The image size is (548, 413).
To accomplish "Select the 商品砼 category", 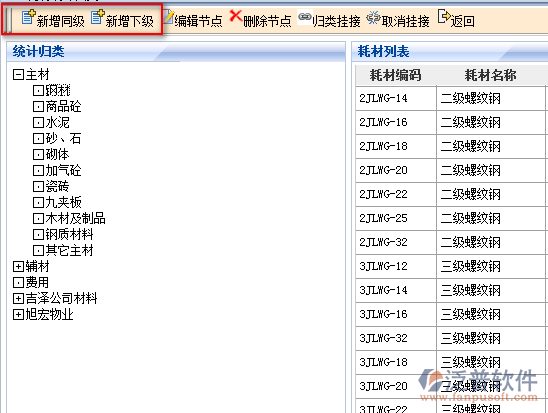I will coord(63,107).
